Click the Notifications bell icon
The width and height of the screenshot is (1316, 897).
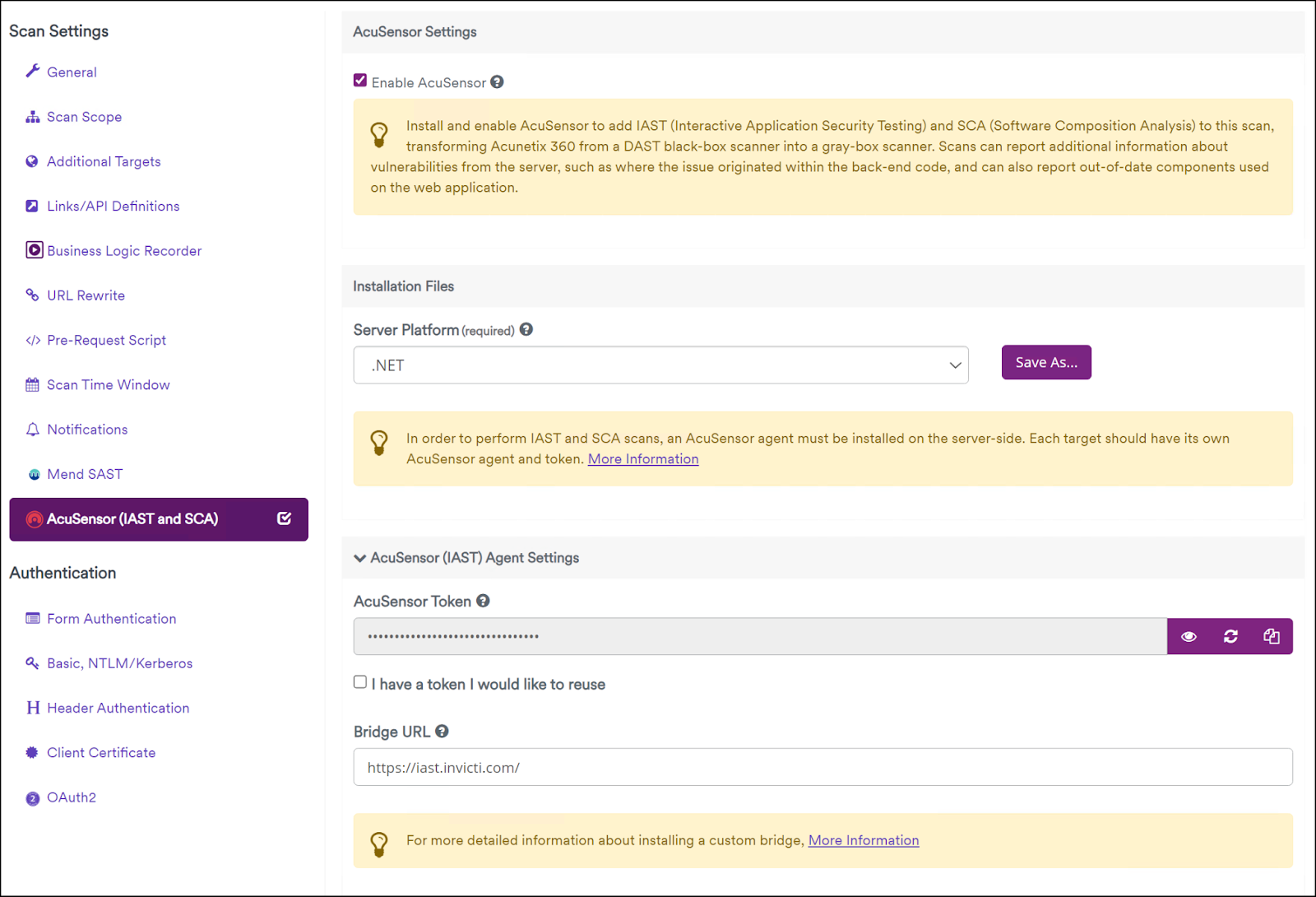32,429
